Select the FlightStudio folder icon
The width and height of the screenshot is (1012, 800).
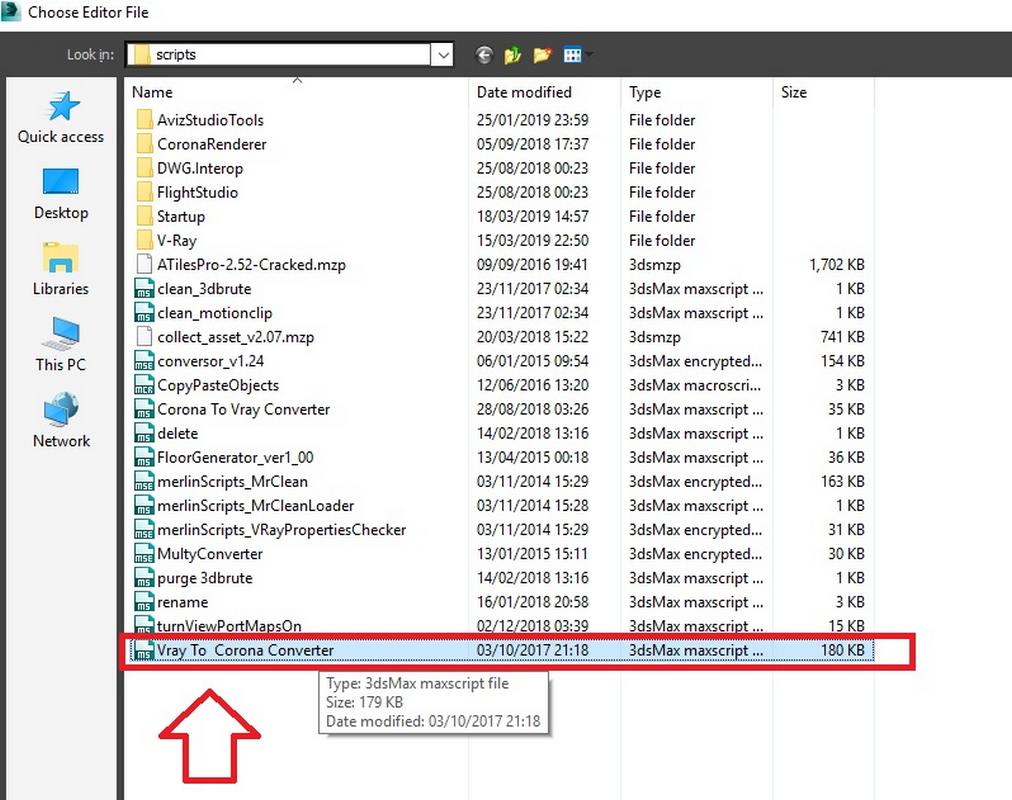point(145,192)
